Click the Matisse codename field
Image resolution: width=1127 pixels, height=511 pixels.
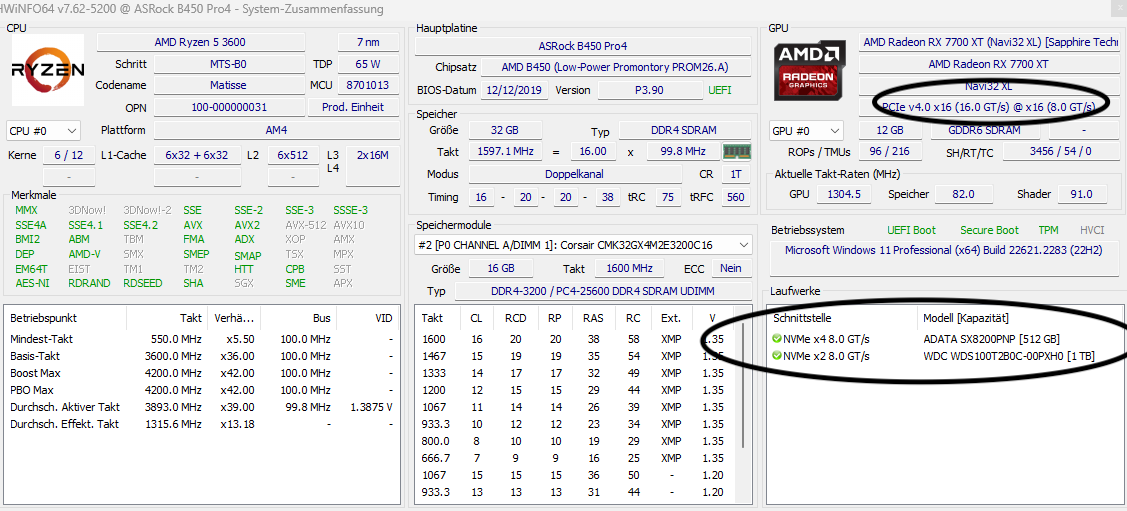228,85
